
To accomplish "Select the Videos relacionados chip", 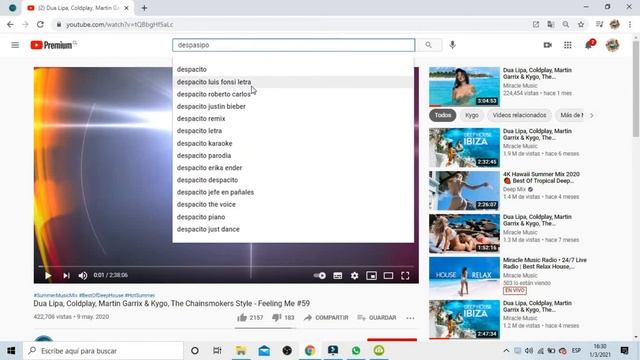I will coord(519,116).
